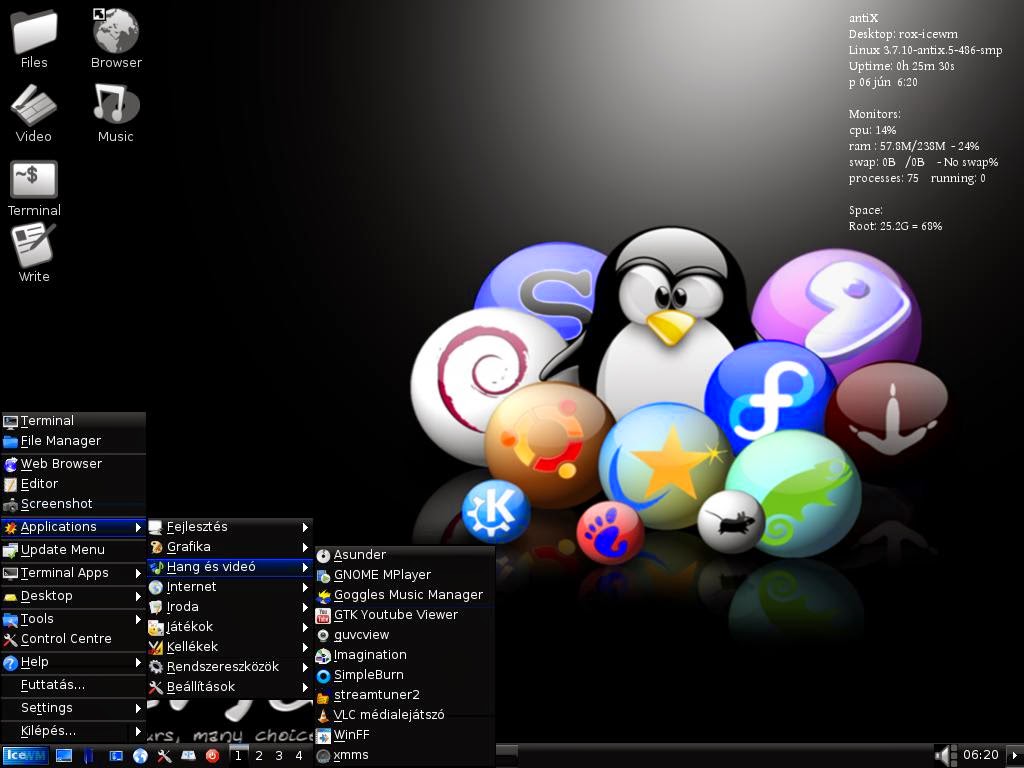Image resolution: width=1024 pixels, height=768 pixels.
Task: Expand the Kilépés... submenu arrow
Action: (x=138, y=731)
